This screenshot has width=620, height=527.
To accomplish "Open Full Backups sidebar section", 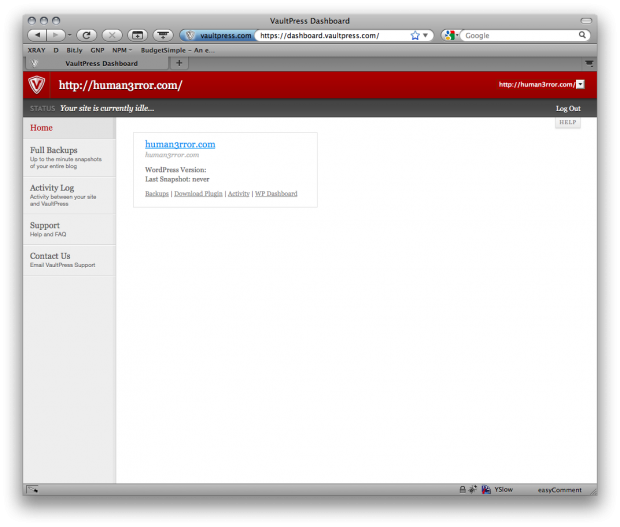I will tap(69, 158).
